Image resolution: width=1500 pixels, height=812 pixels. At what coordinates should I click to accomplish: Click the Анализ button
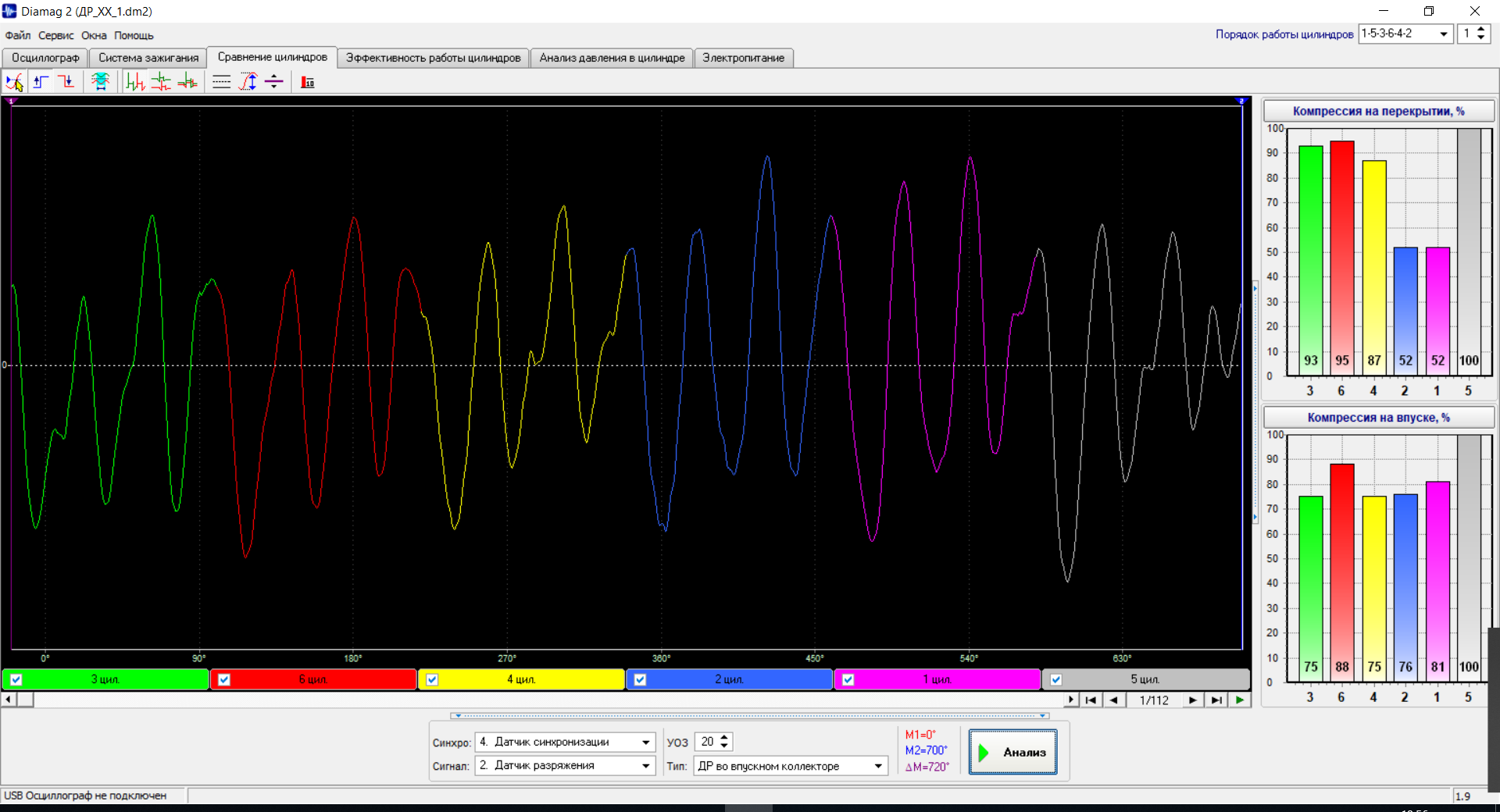coord(1013,752)
